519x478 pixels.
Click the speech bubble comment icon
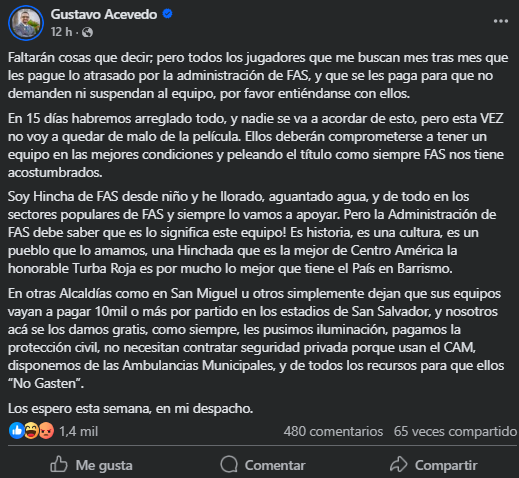click(x=229, y=464)
